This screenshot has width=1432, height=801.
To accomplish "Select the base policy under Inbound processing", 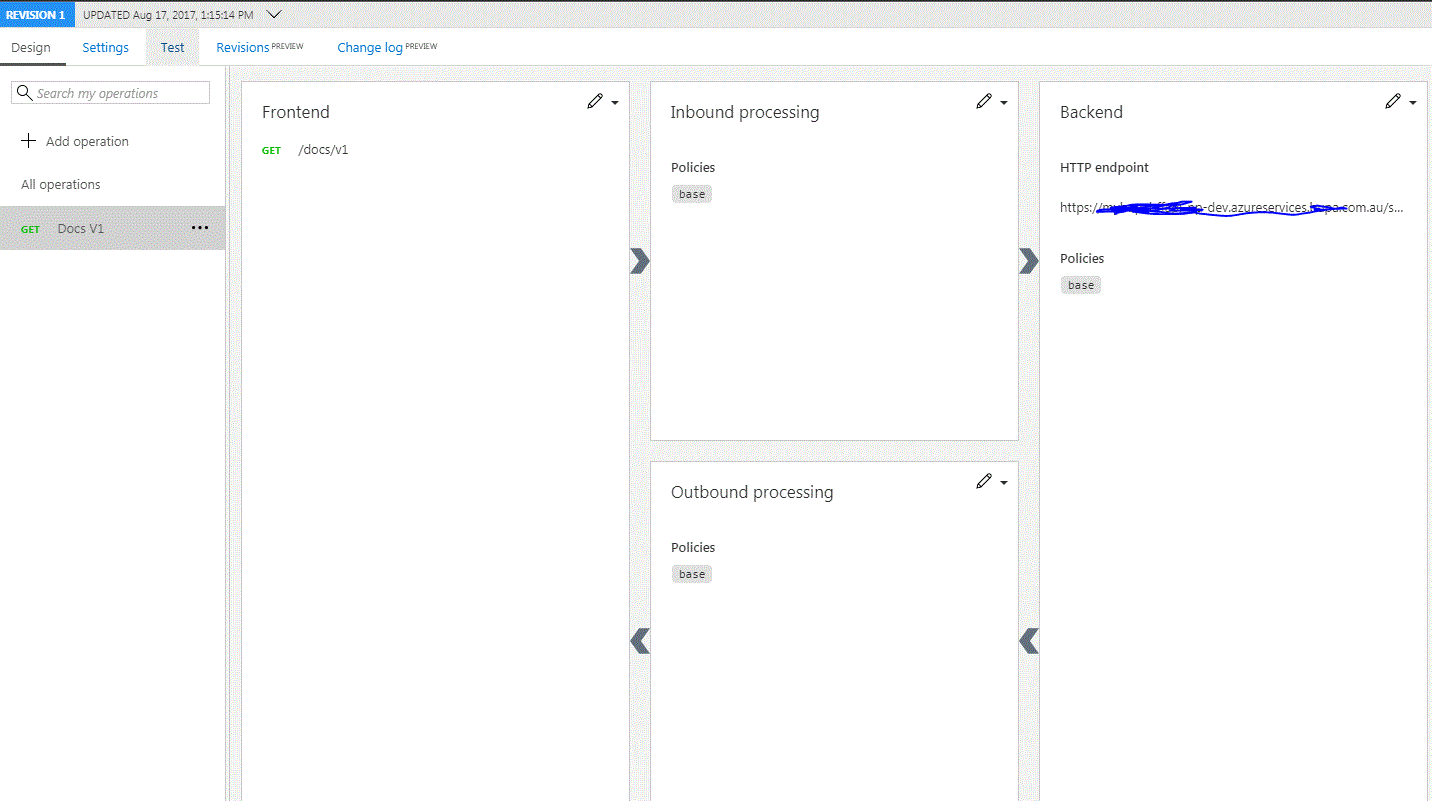I will click(x=691, y=193).
